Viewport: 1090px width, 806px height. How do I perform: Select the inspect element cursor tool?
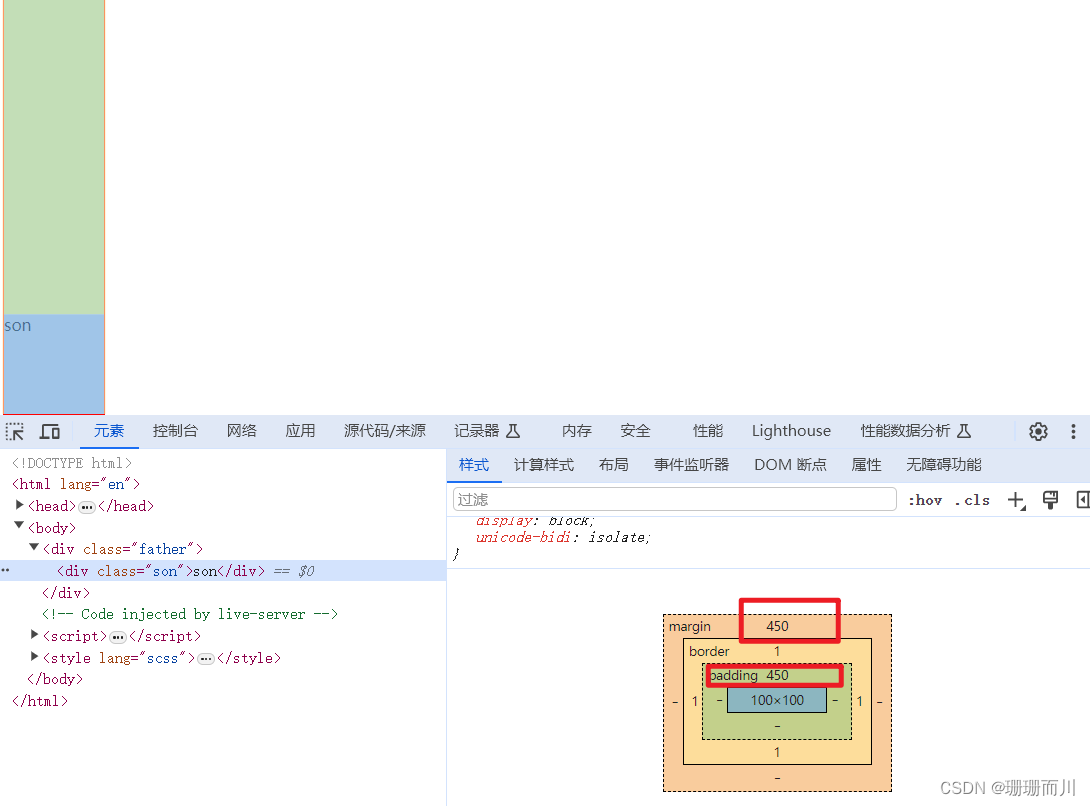[x=15, y=431]
